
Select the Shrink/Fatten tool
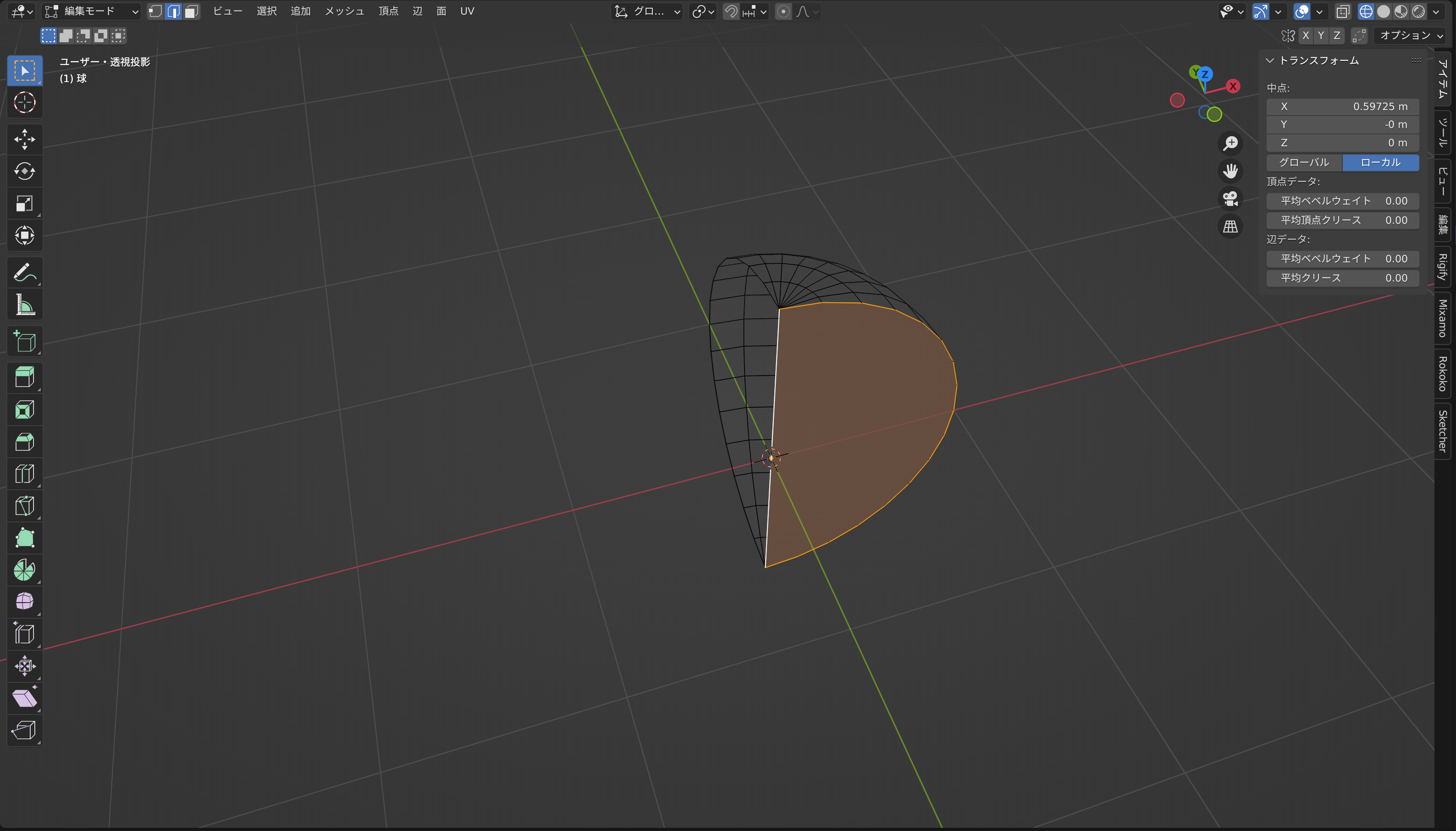[25, 665]
